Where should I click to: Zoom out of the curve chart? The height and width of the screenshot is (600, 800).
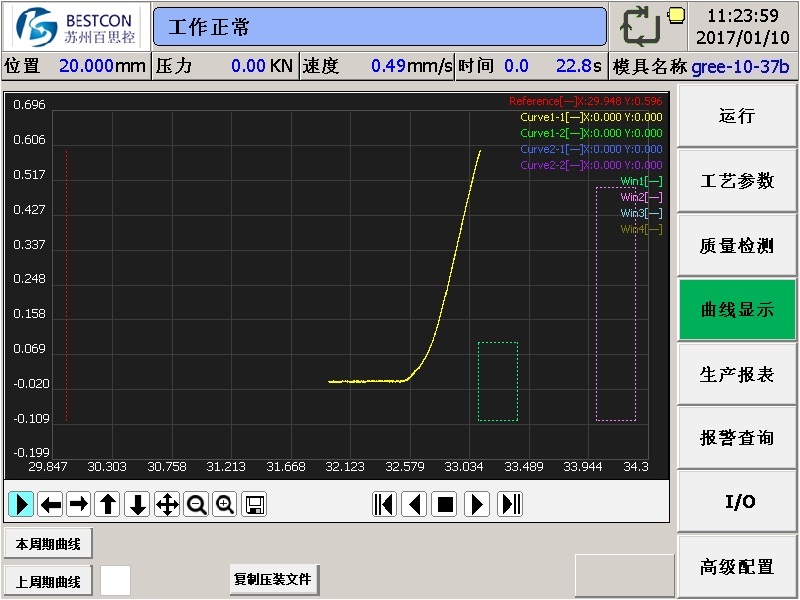[x=196, y=504]
